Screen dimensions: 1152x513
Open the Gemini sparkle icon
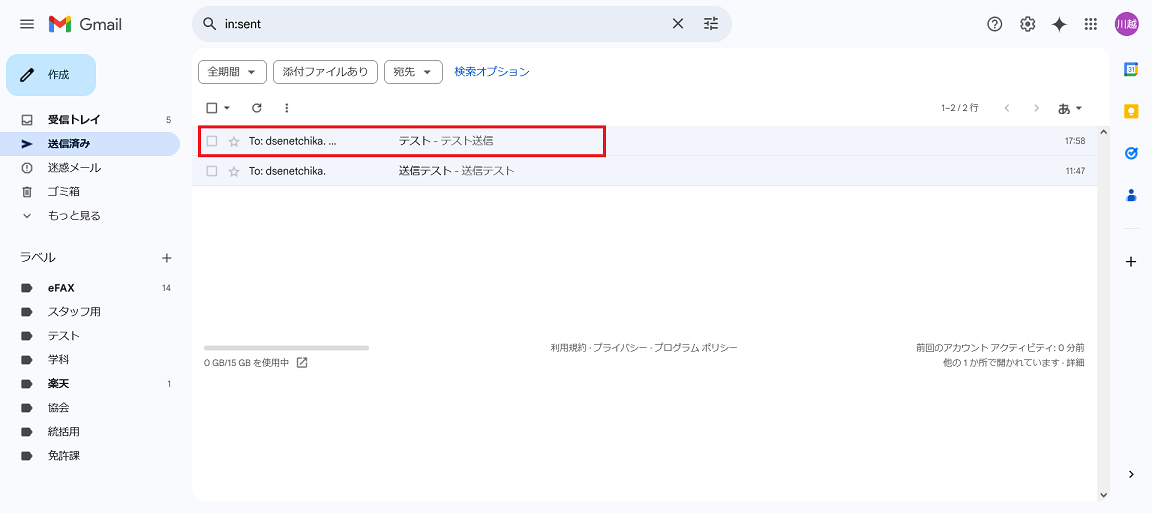[x=1059, y=24]
